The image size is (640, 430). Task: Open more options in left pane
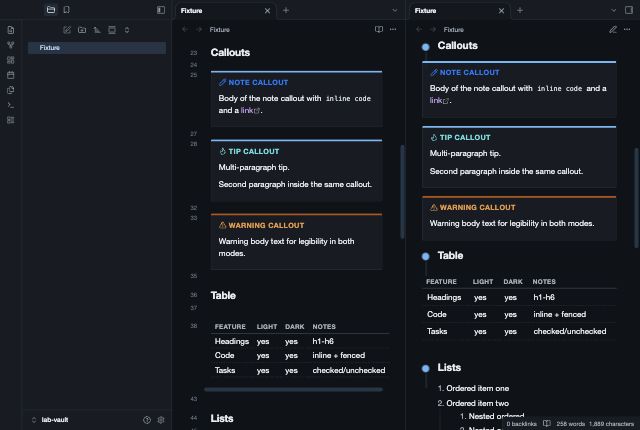[x=393, y=29]
